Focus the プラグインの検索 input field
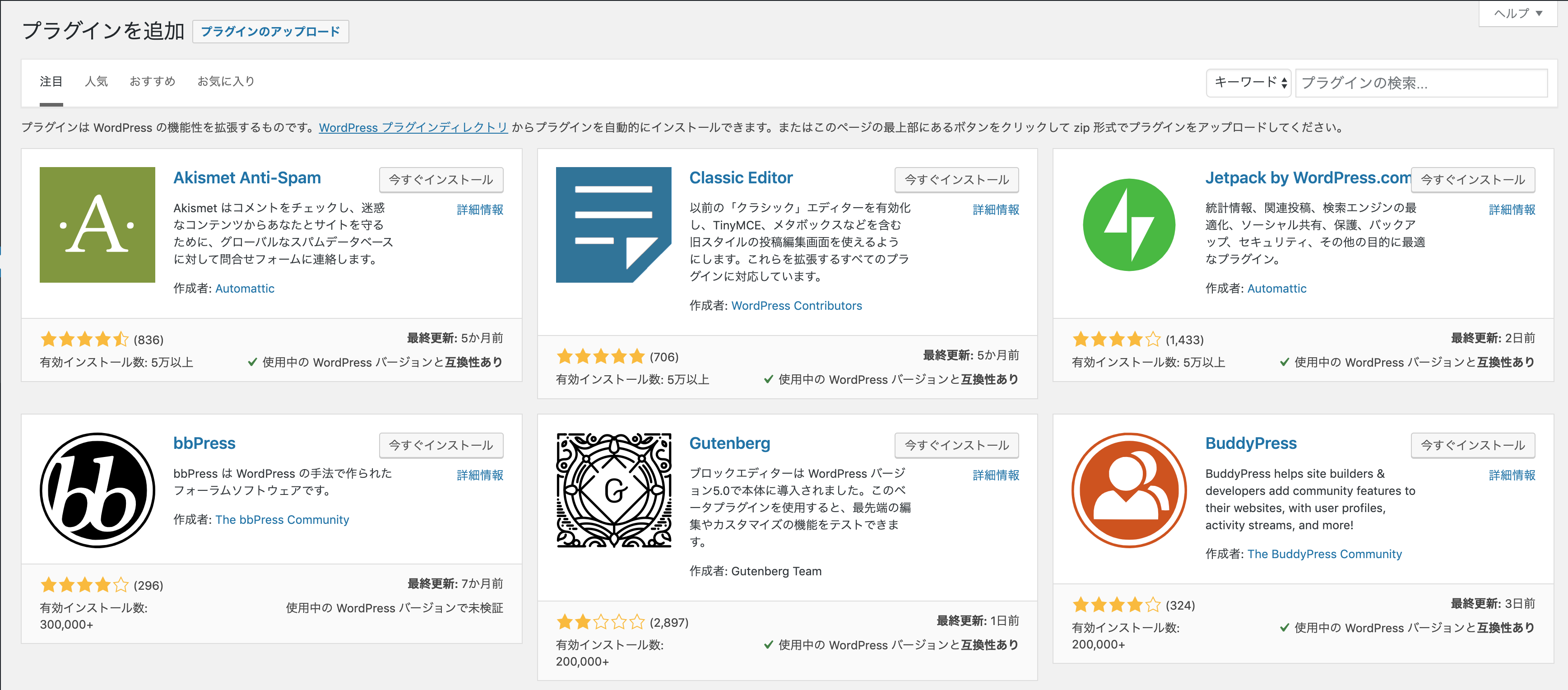Screen dimensions: 1568x690 click(x=1421, y=82)
